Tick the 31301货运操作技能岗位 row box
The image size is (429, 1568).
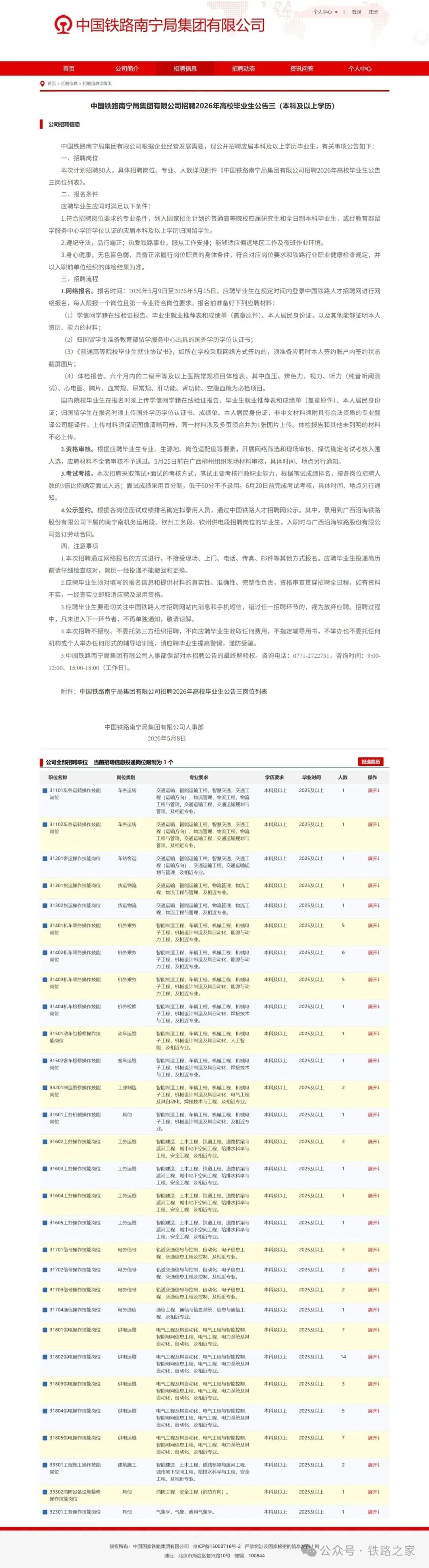pos(44,885)
